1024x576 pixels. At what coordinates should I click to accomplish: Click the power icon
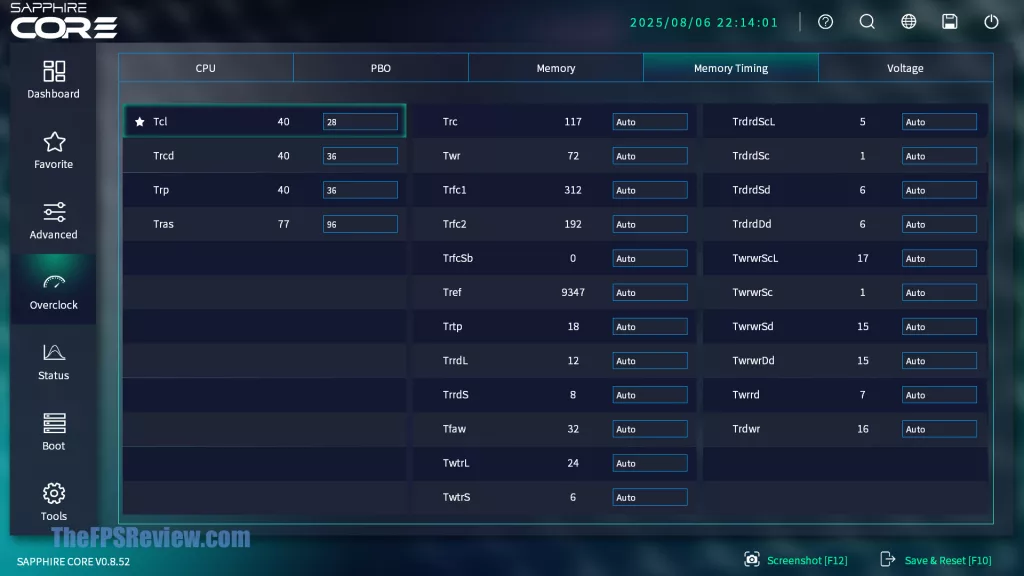coord(991,22)
